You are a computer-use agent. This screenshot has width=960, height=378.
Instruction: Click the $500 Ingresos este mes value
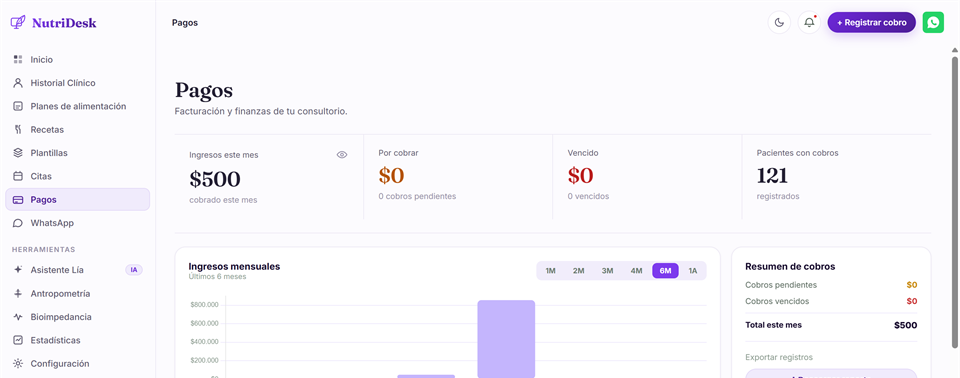pyautogui.click(x=215, y=179)
